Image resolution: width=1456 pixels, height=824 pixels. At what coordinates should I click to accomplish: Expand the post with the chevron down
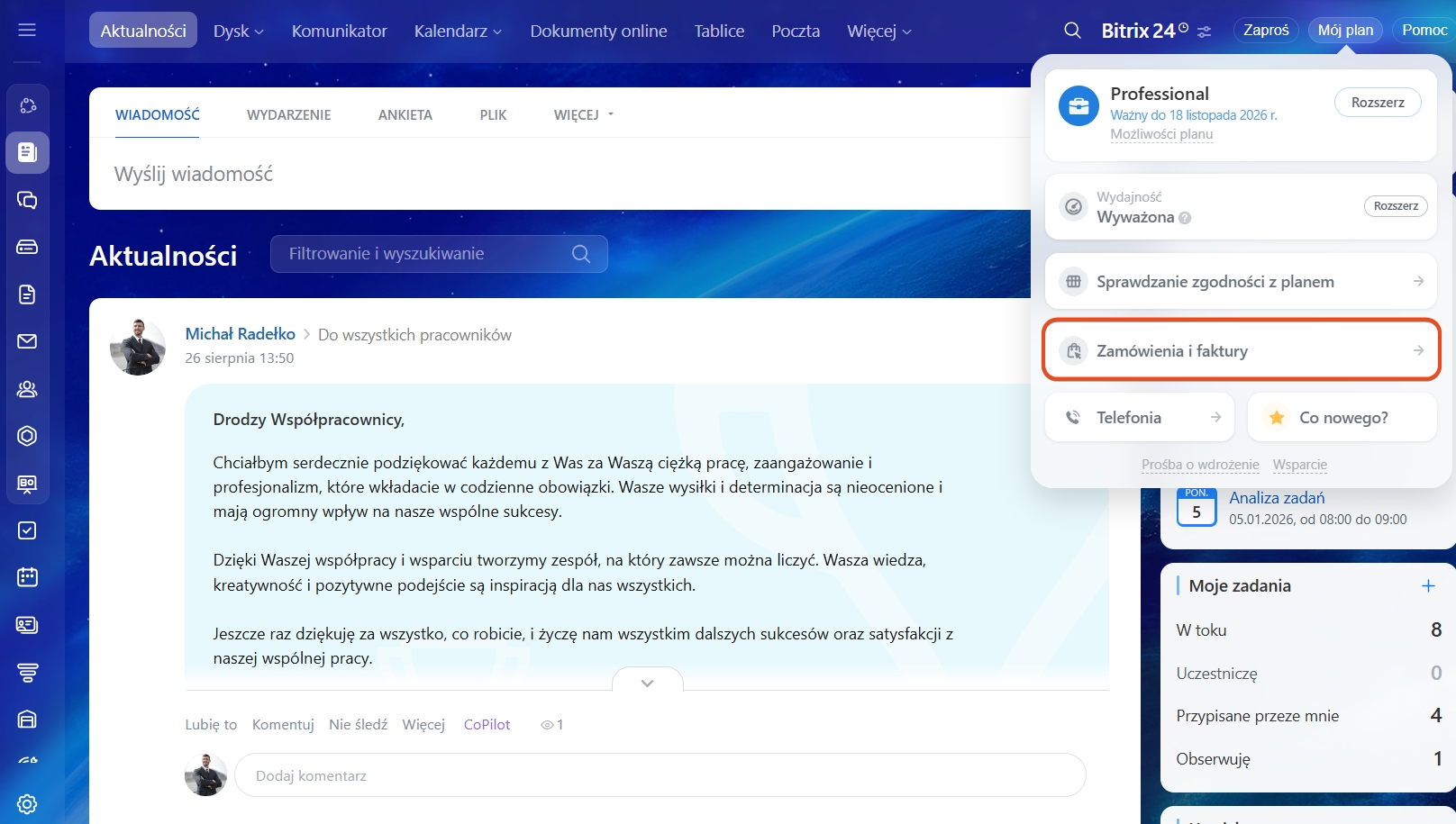[647, 683]
